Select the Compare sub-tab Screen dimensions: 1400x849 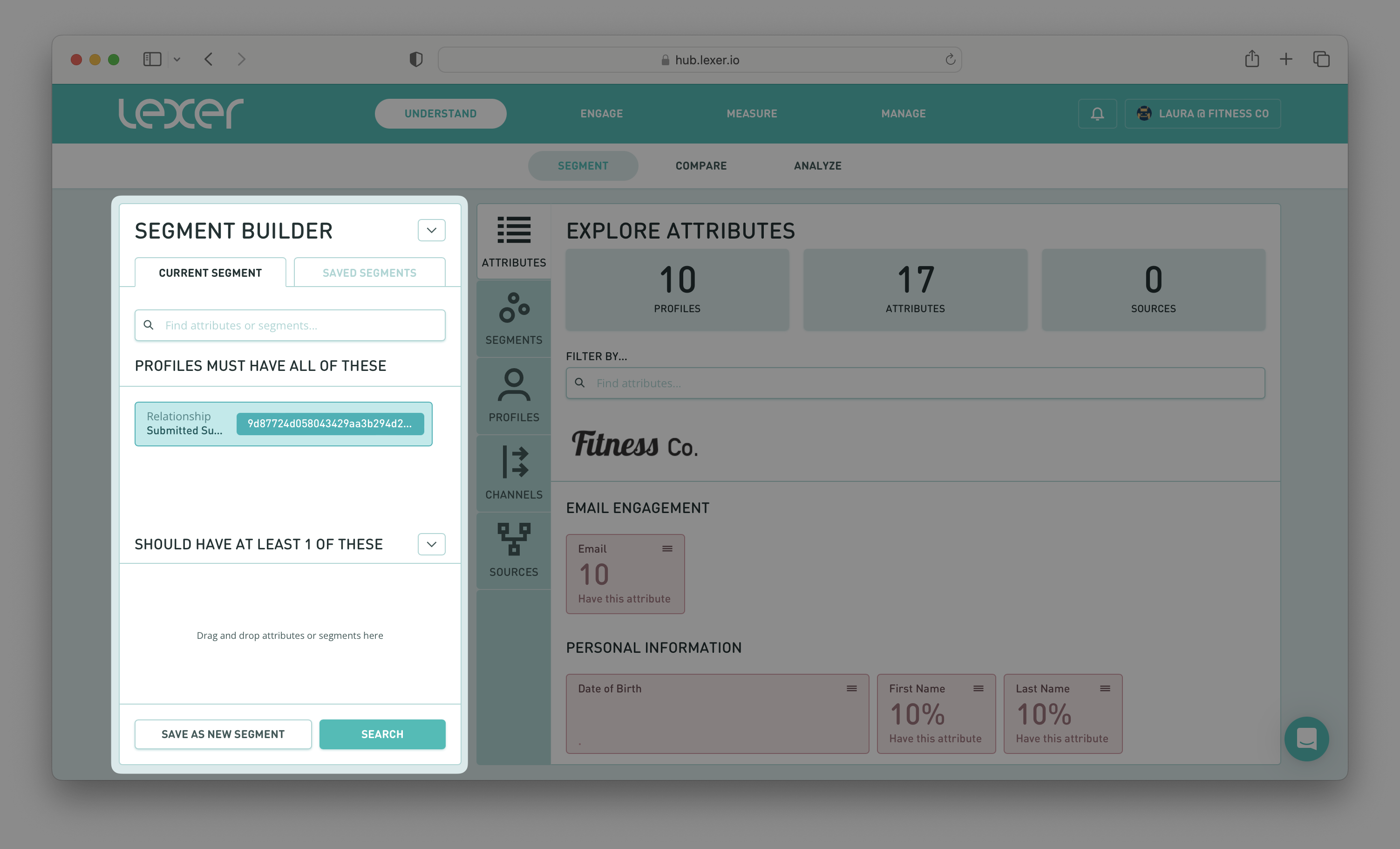coord(700,165)
